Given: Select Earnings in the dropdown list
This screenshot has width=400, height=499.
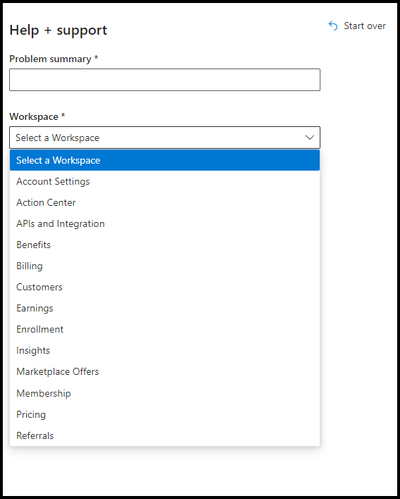Looking at the screenshot, I should click(165, 308).
